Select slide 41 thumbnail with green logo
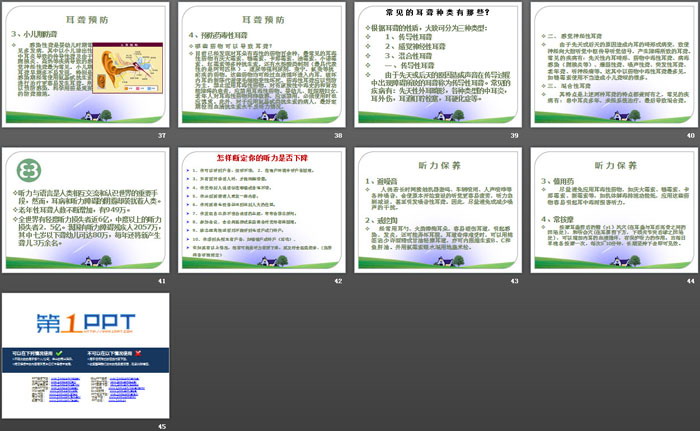Screen dimensions: 700x431 click(x=86, y=210)
